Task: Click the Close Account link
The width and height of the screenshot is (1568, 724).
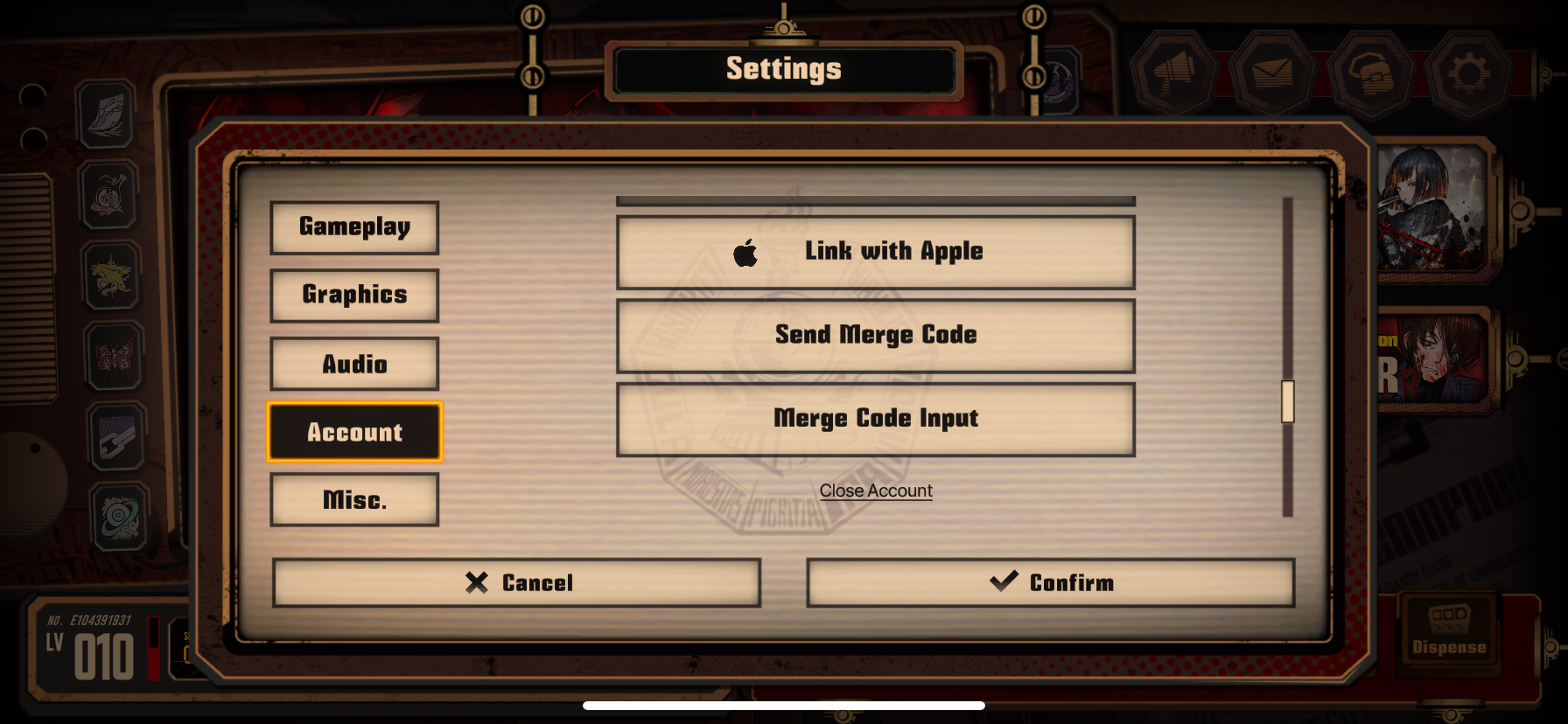Action: coord(876,491)
